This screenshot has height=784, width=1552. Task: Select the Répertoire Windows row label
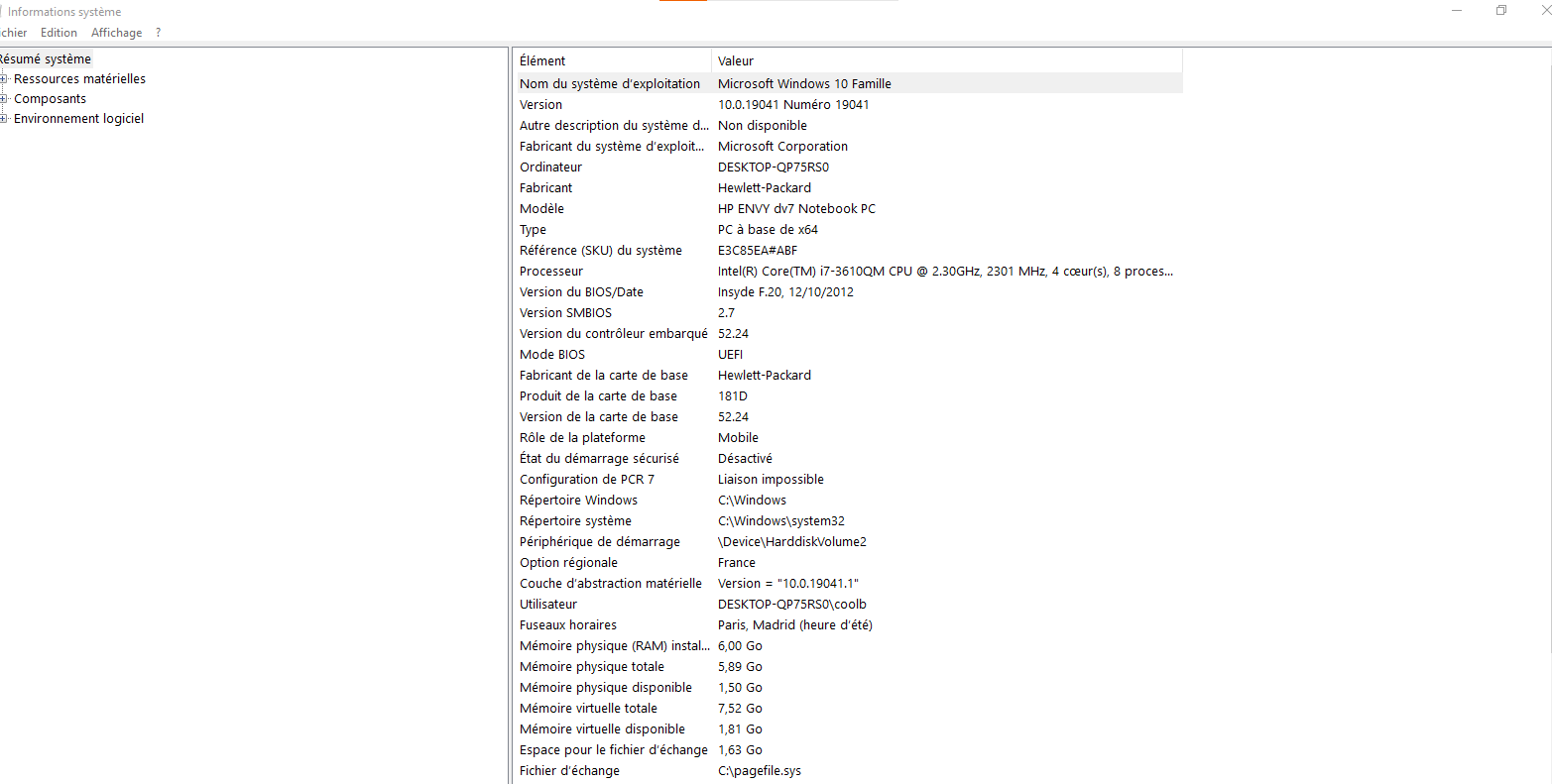click(x=578, y=501)
